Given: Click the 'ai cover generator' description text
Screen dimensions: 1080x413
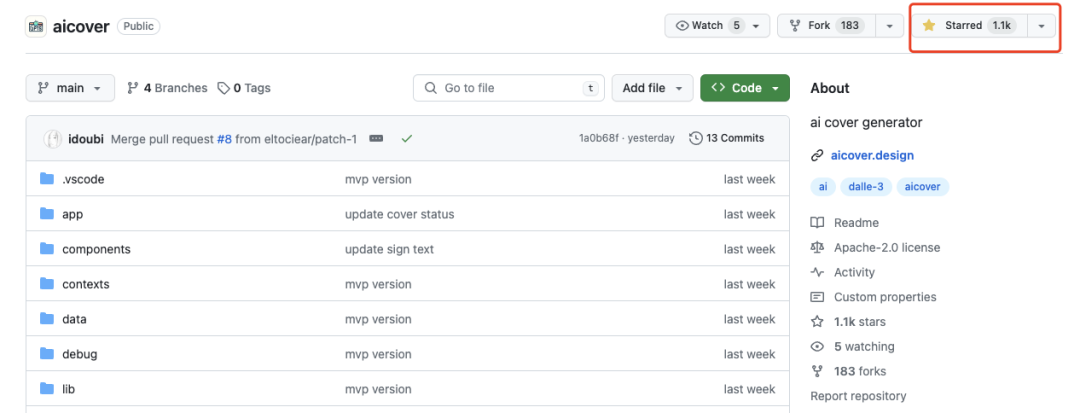Looking at the screenshot, I should pos(866,123).
